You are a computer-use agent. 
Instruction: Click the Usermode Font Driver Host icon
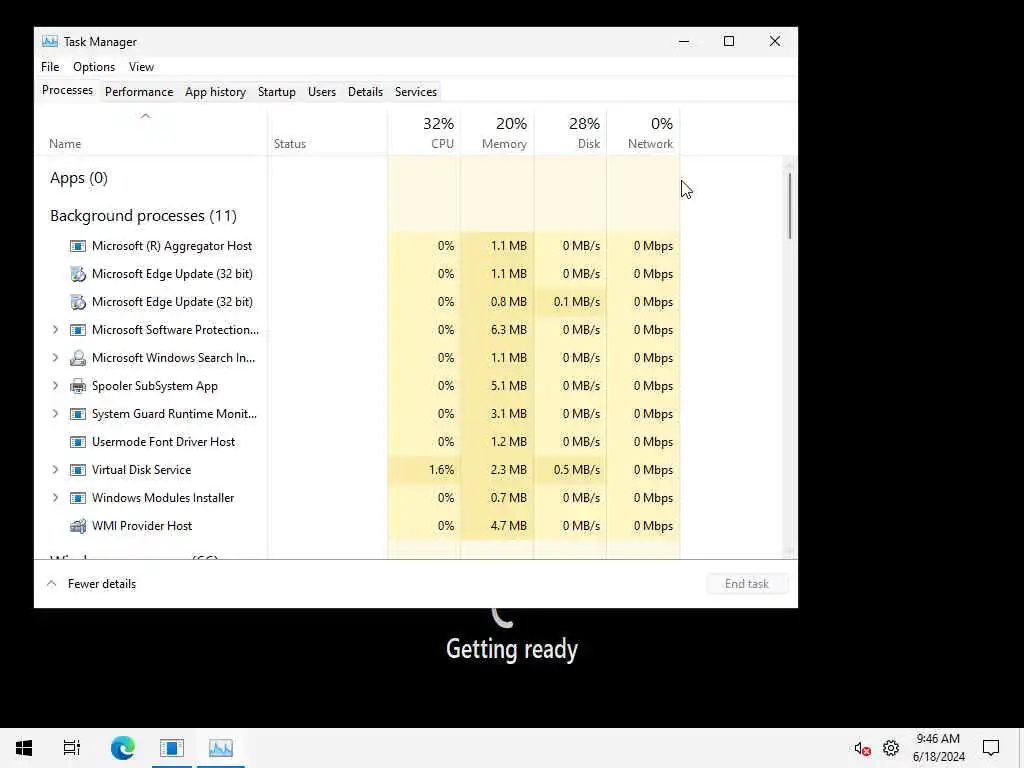pos(78,442)
